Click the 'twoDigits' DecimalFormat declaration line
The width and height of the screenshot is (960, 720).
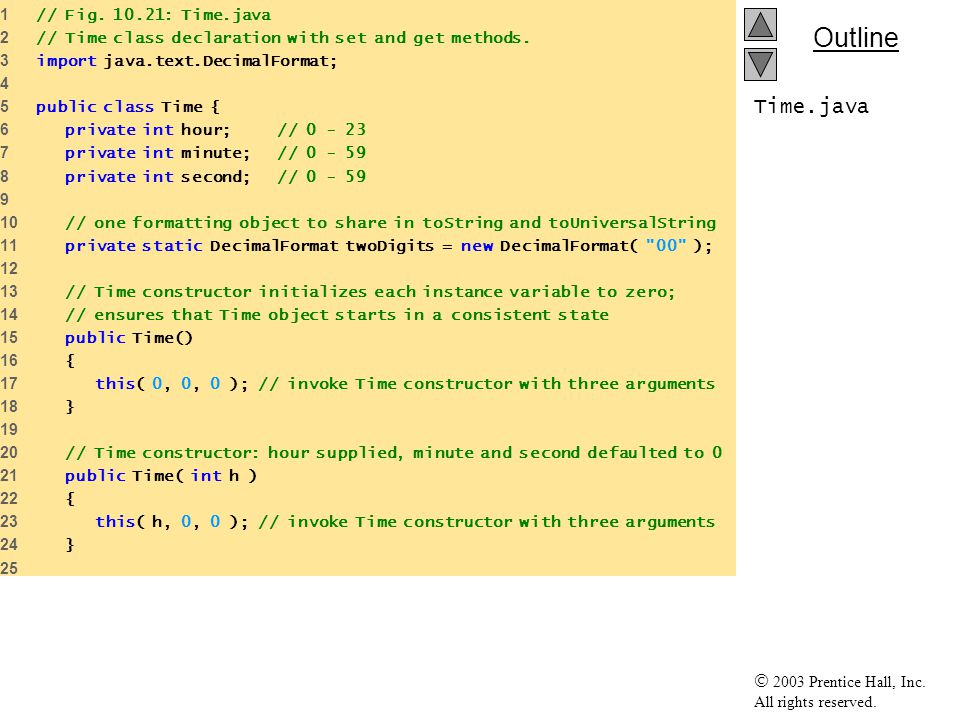(388, 246)
